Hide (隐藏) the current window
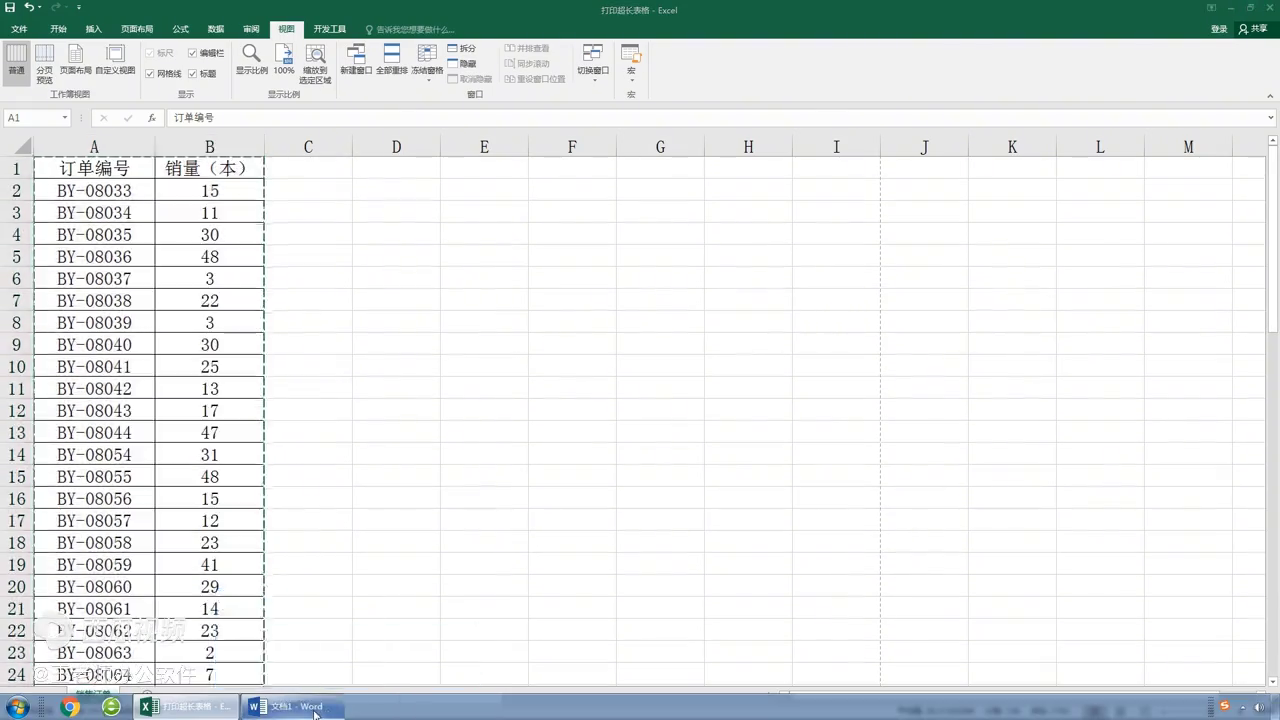 point(461,64)
